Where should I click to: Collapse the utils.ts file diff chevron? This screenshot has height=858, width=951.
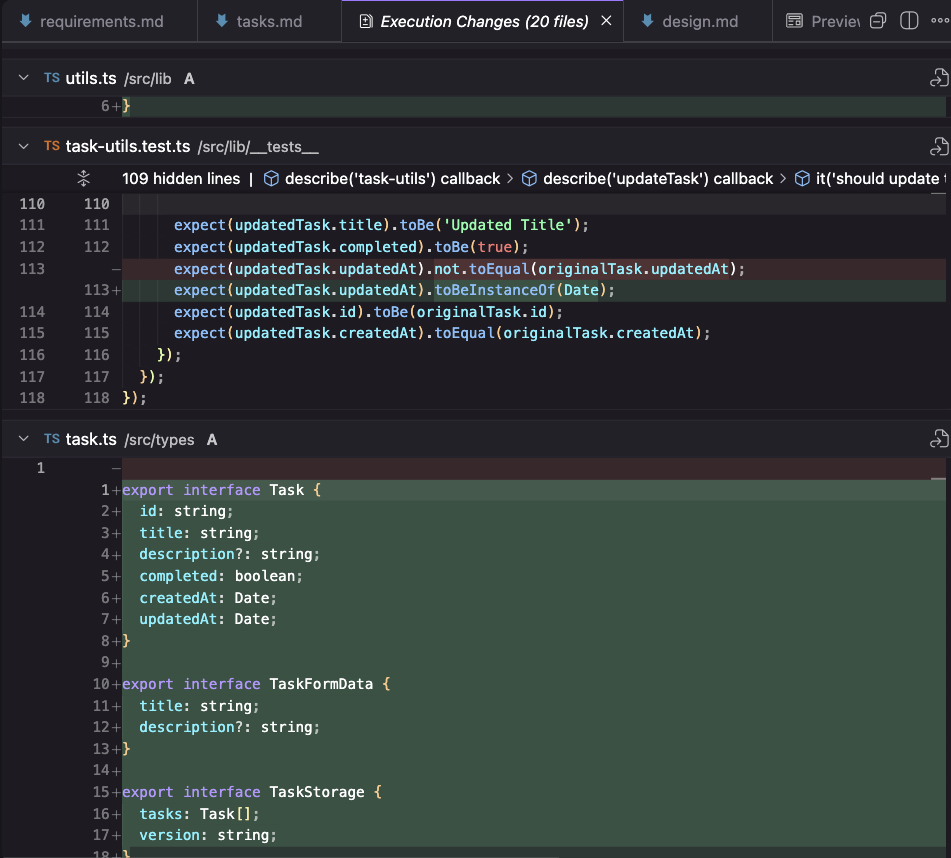(x=24, y=78)
